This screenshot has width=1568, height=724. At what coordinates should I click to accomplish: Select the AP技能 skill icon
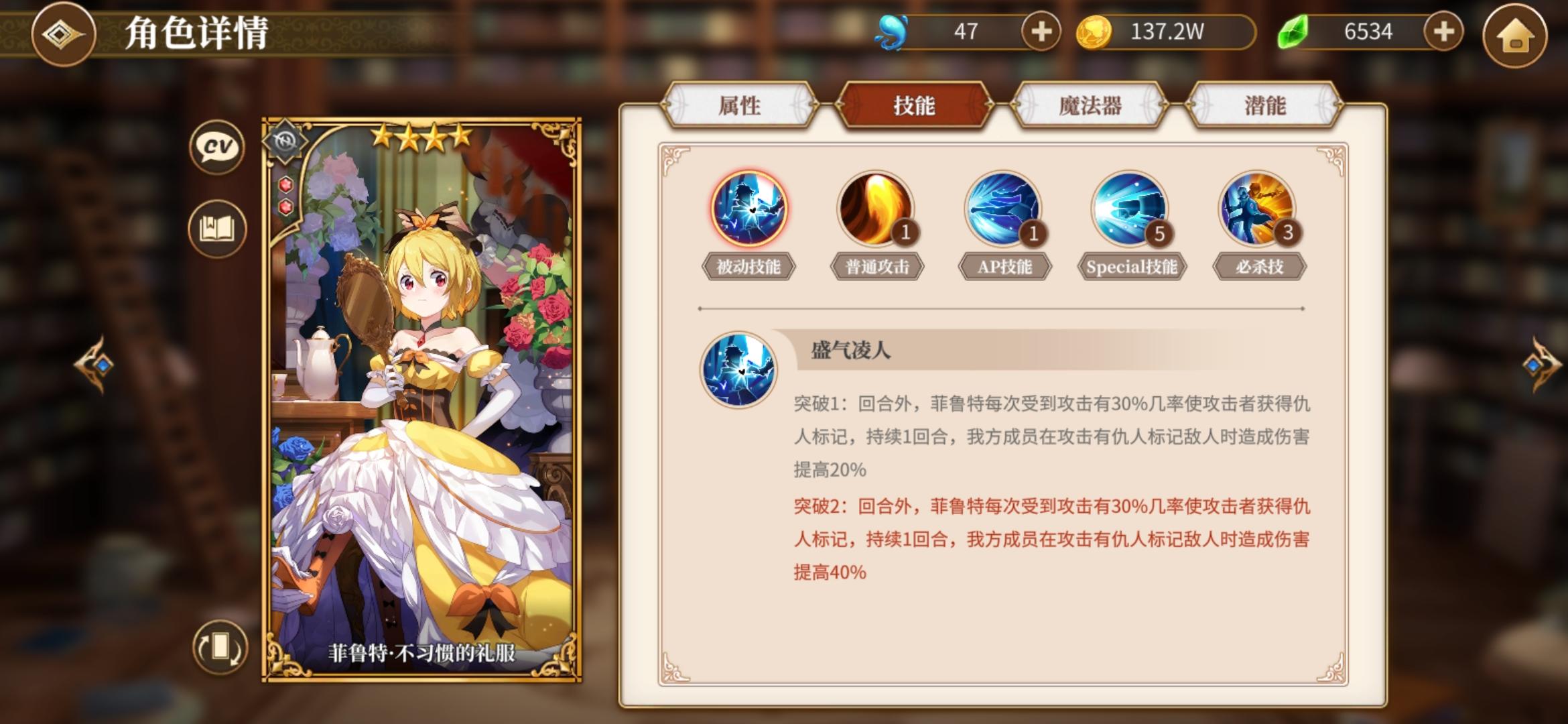[1003, 208]
